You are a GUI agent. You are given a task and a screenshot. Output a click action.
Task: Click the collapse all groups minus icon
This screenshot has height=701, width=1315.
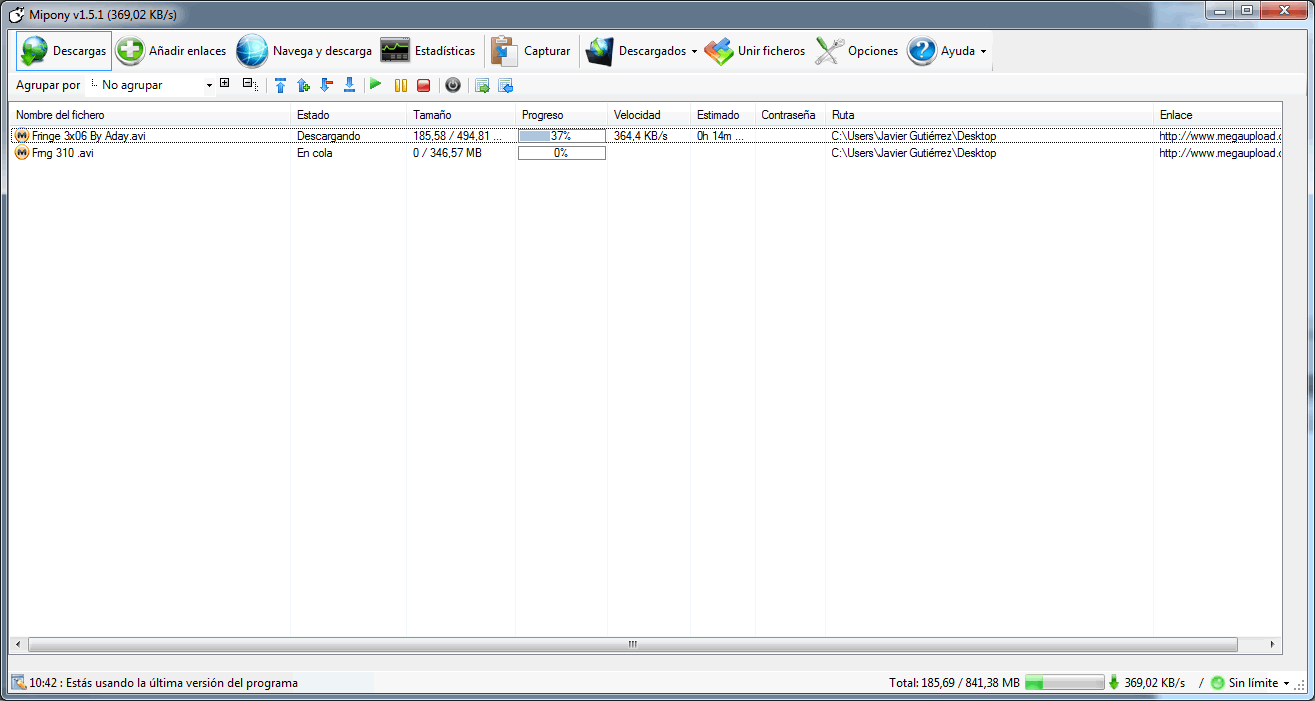pos(249,84)
